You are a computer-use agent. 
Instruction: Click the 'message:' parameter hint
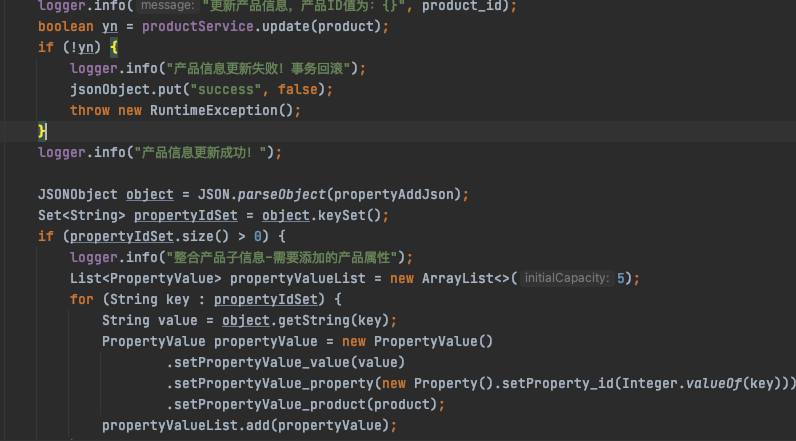167,6
